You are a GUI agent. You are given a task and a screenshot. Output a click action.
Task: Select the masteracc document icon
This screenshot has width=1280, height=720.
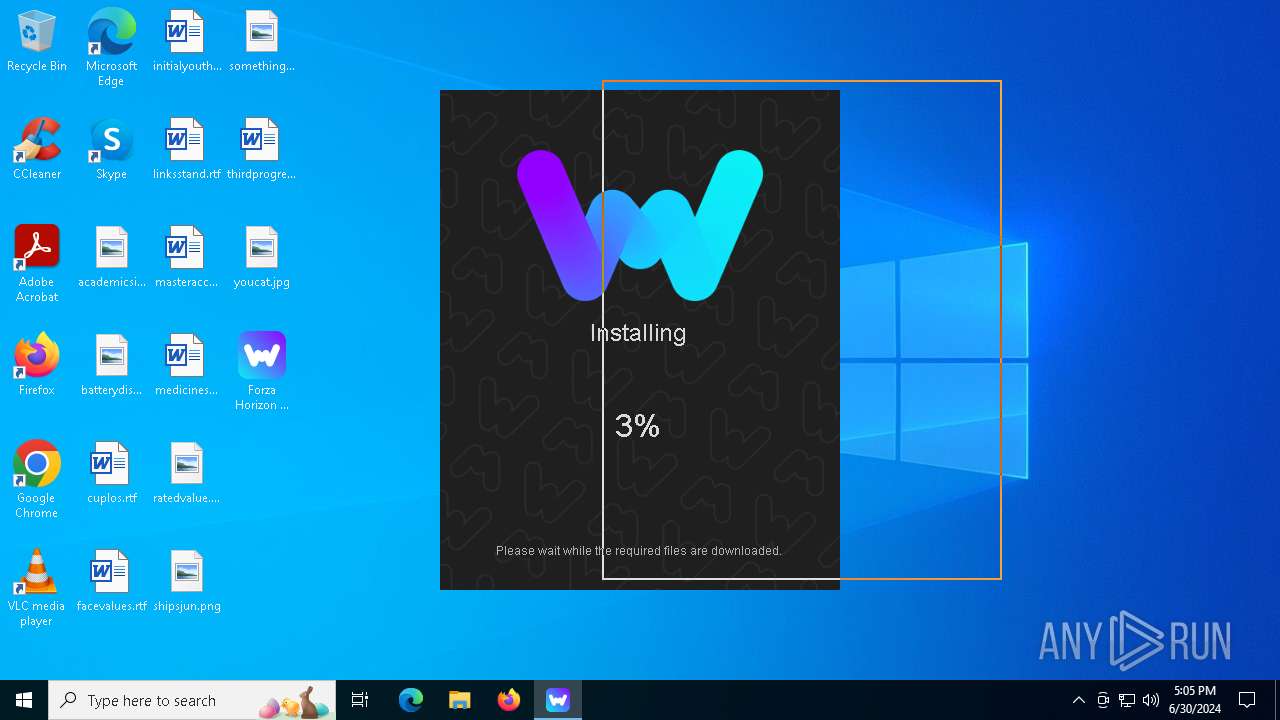(x=187, y=257)
